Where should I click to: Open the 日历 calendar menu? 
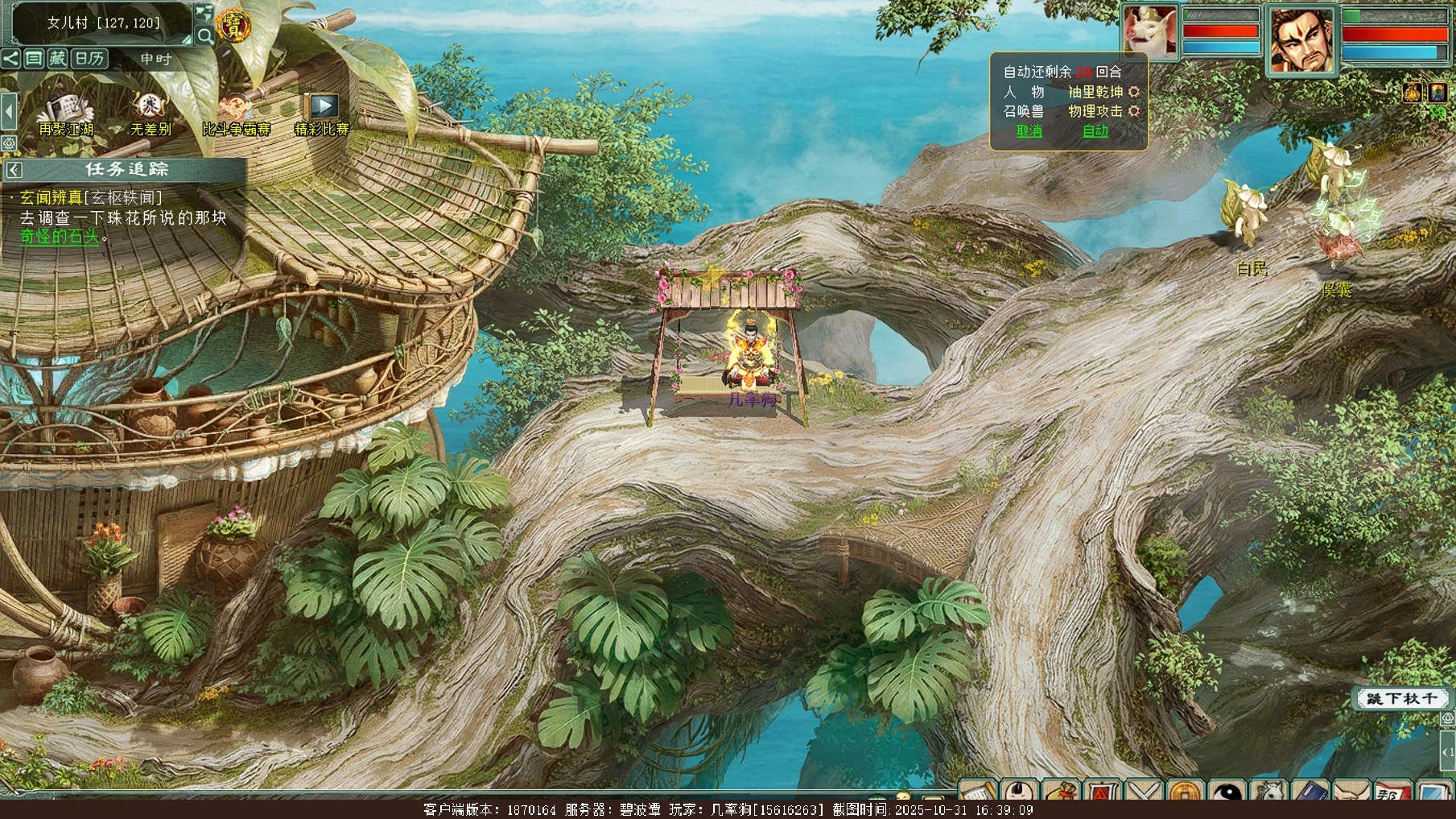click(x=89, y=58)
